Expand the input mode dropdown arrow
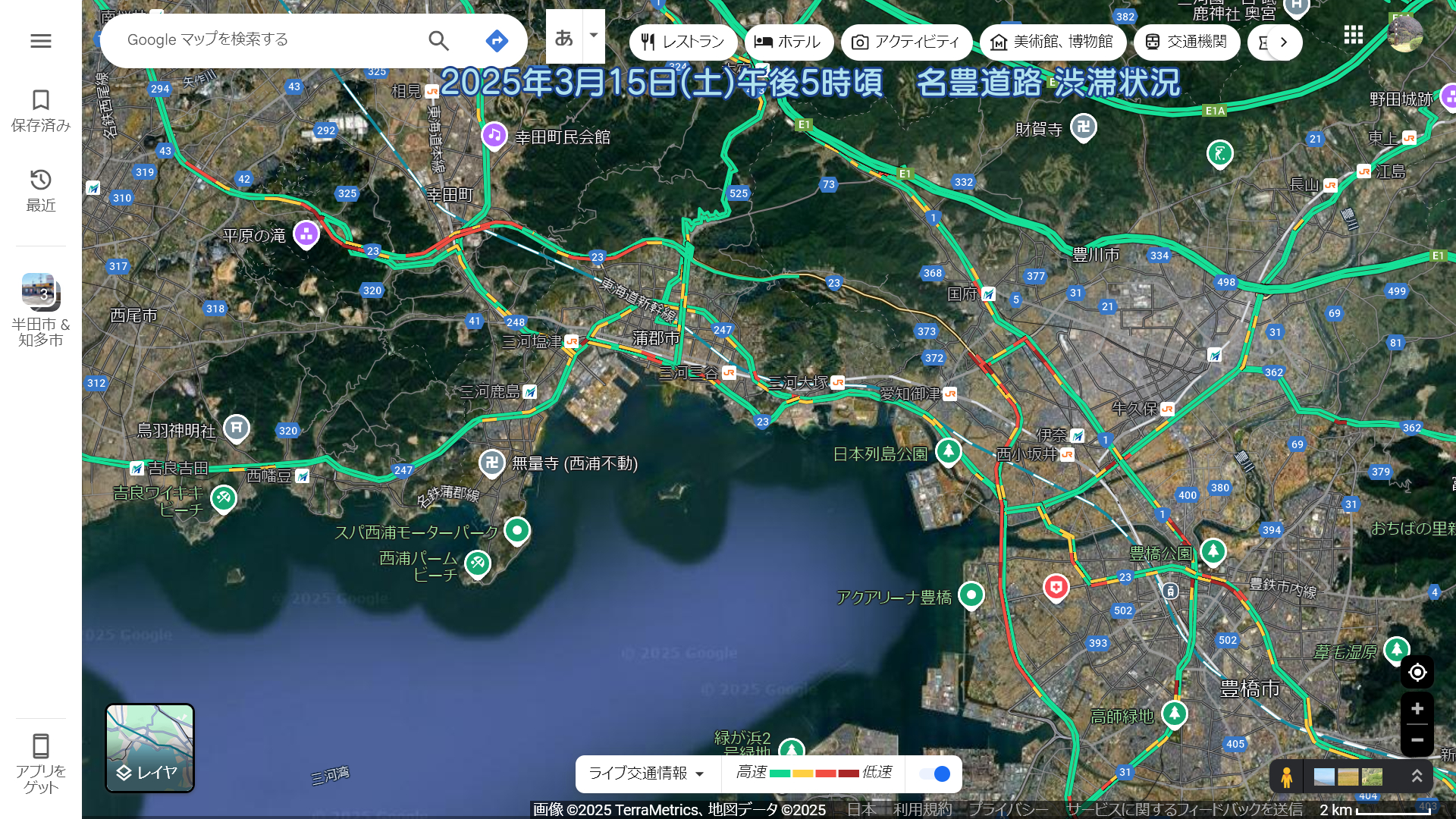This screenshot has width=1456, height=819. (594, 36)
